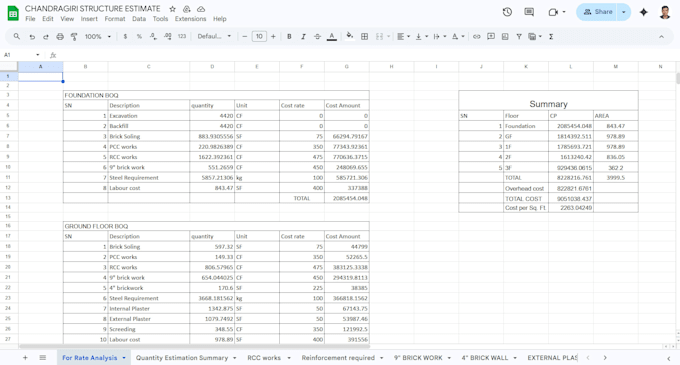Viewport: 680px width, 365px height.
Task: Add a new sheet with plus button
Action: pyautogui.click(x=25, y=358)
